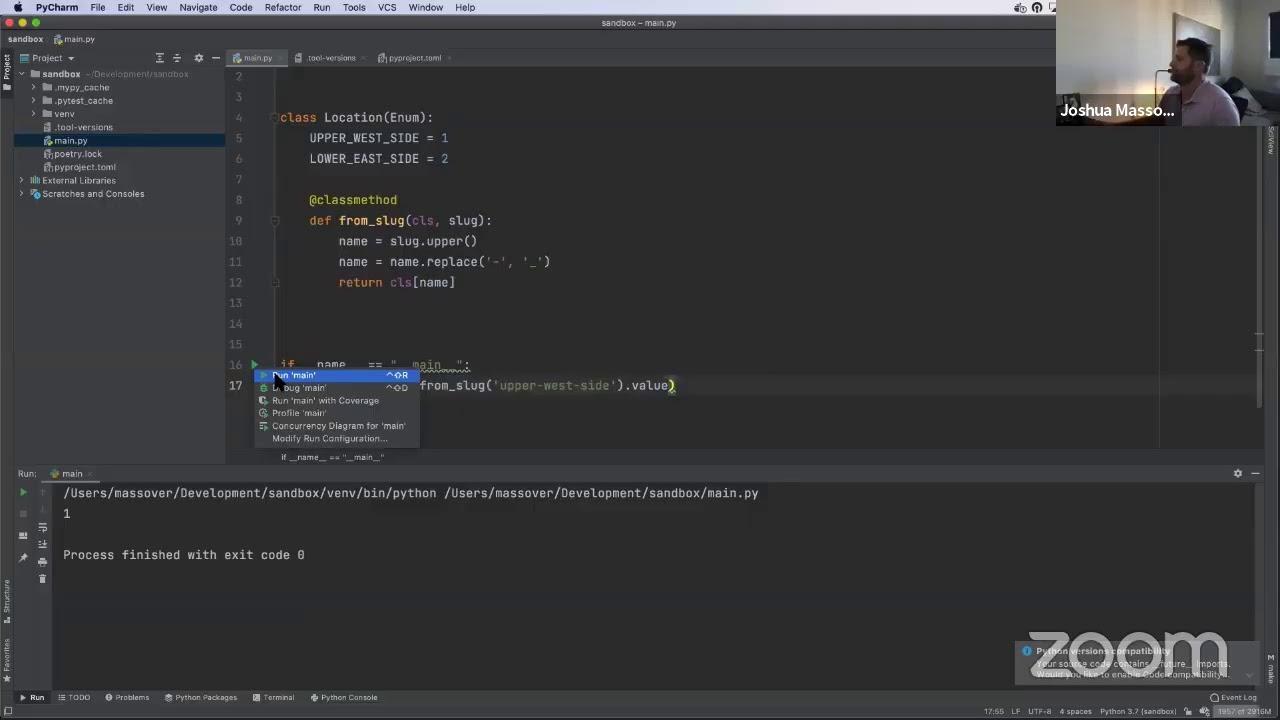The height and width of the screenshot is (720, 1280).
Task: Collapse the sandbox root folder
Action: (21, 74)
